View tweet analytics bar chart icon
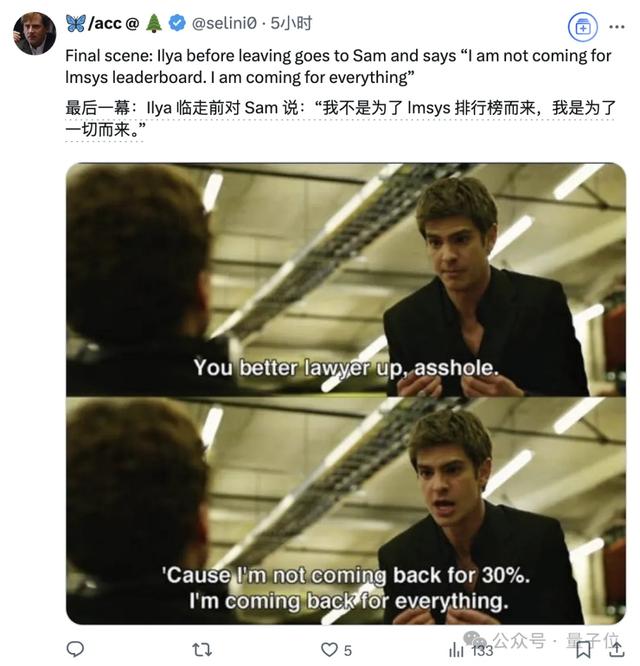This screenshot has height=666, width=640. tap(456, 649)
